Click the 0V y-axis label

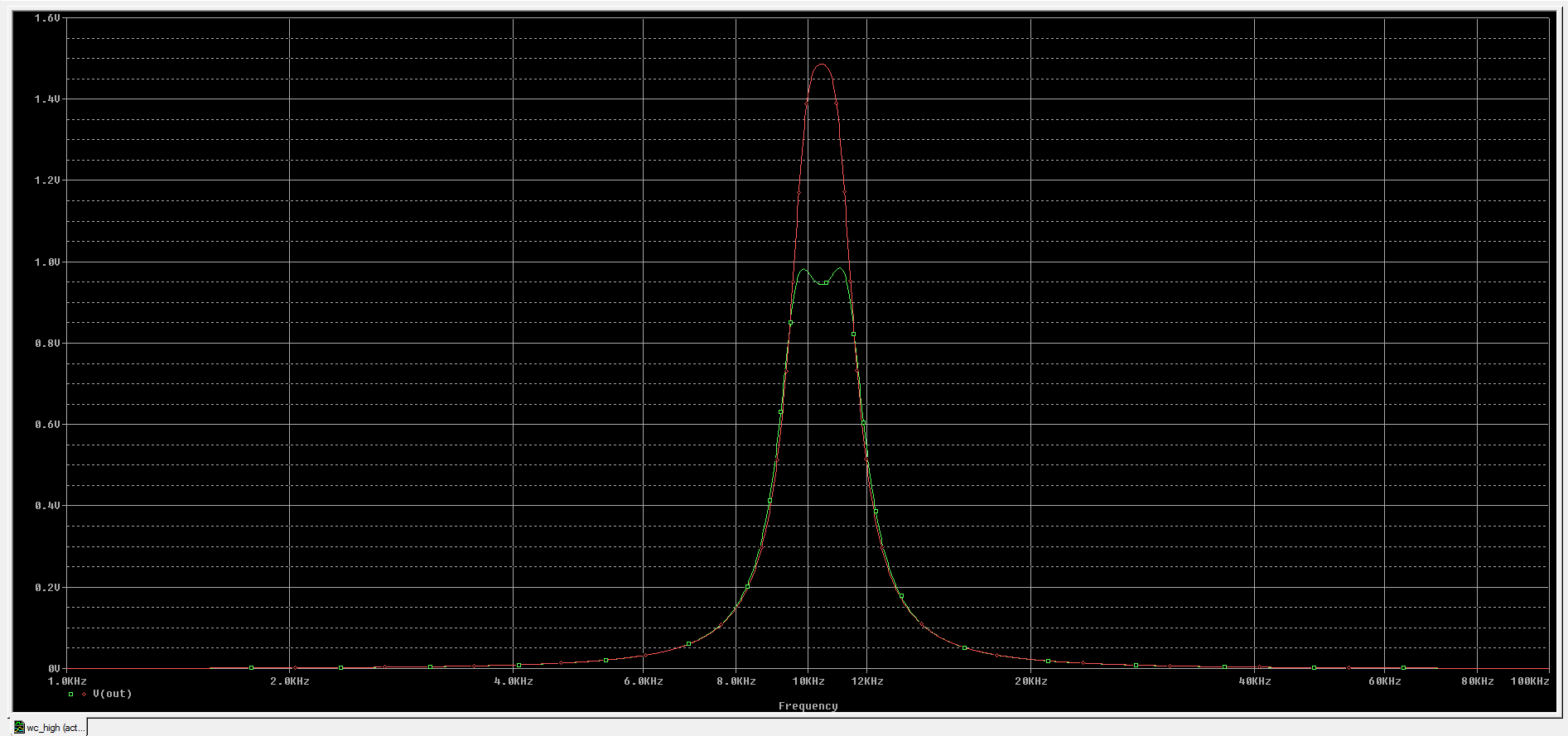[x=54, y=668]
